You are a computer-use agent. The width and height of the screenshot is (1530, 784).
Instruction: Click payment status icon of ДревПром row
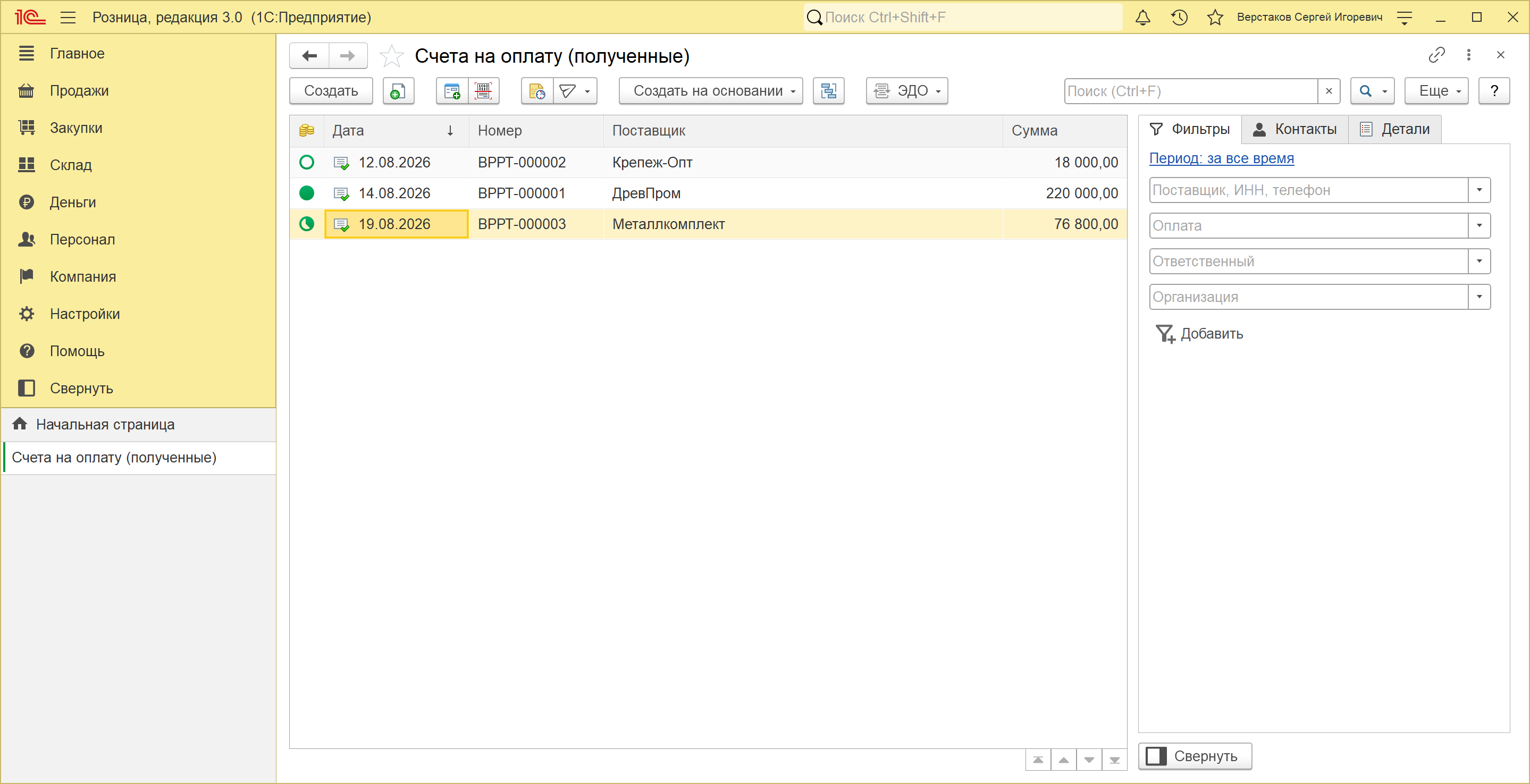point(306,193)
